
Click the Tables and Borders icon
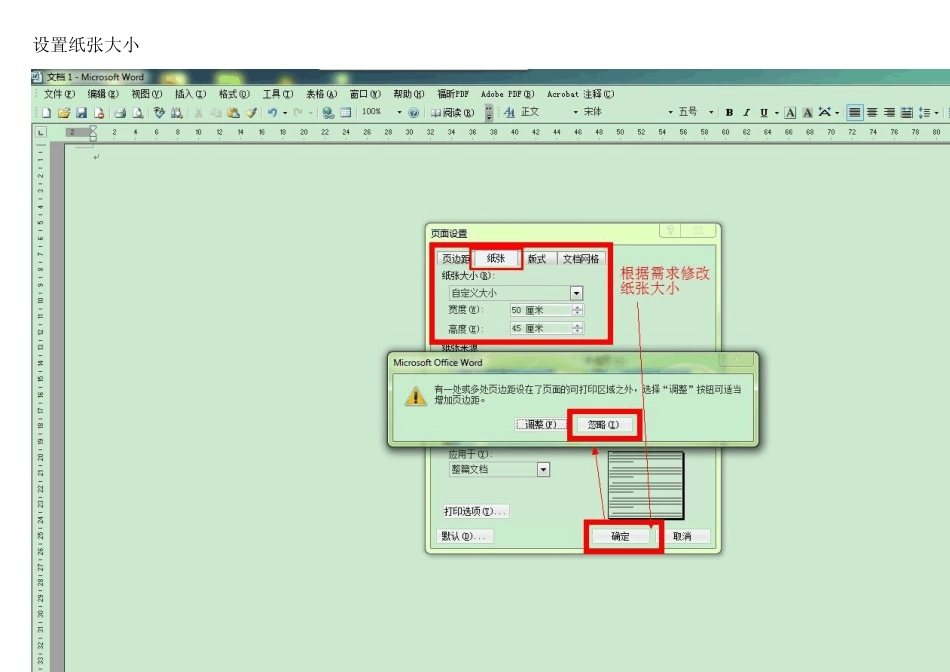[345, 113]
